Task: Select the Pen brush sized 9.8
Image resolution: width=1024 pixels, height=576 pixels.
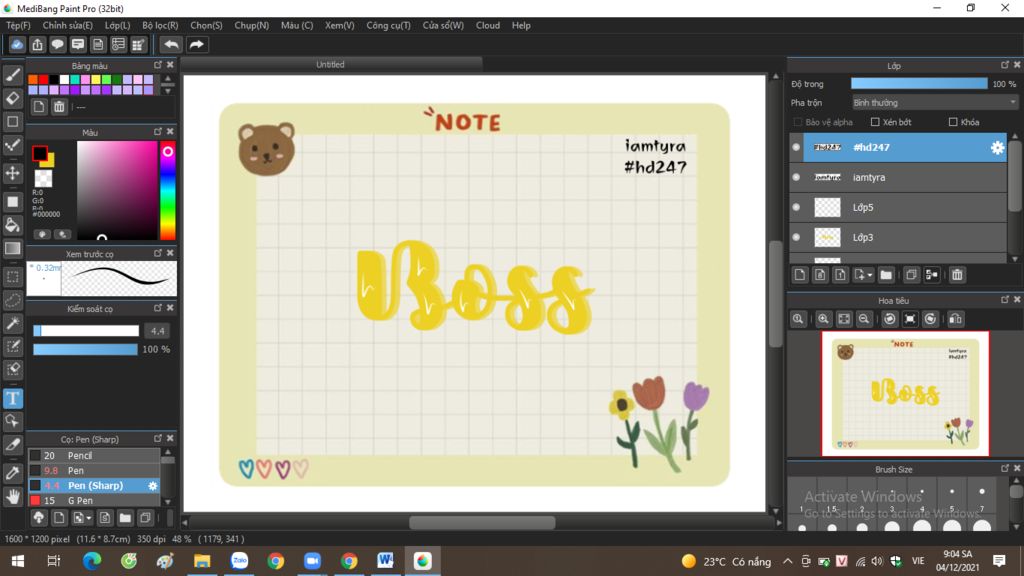Action: click(94, 471)
